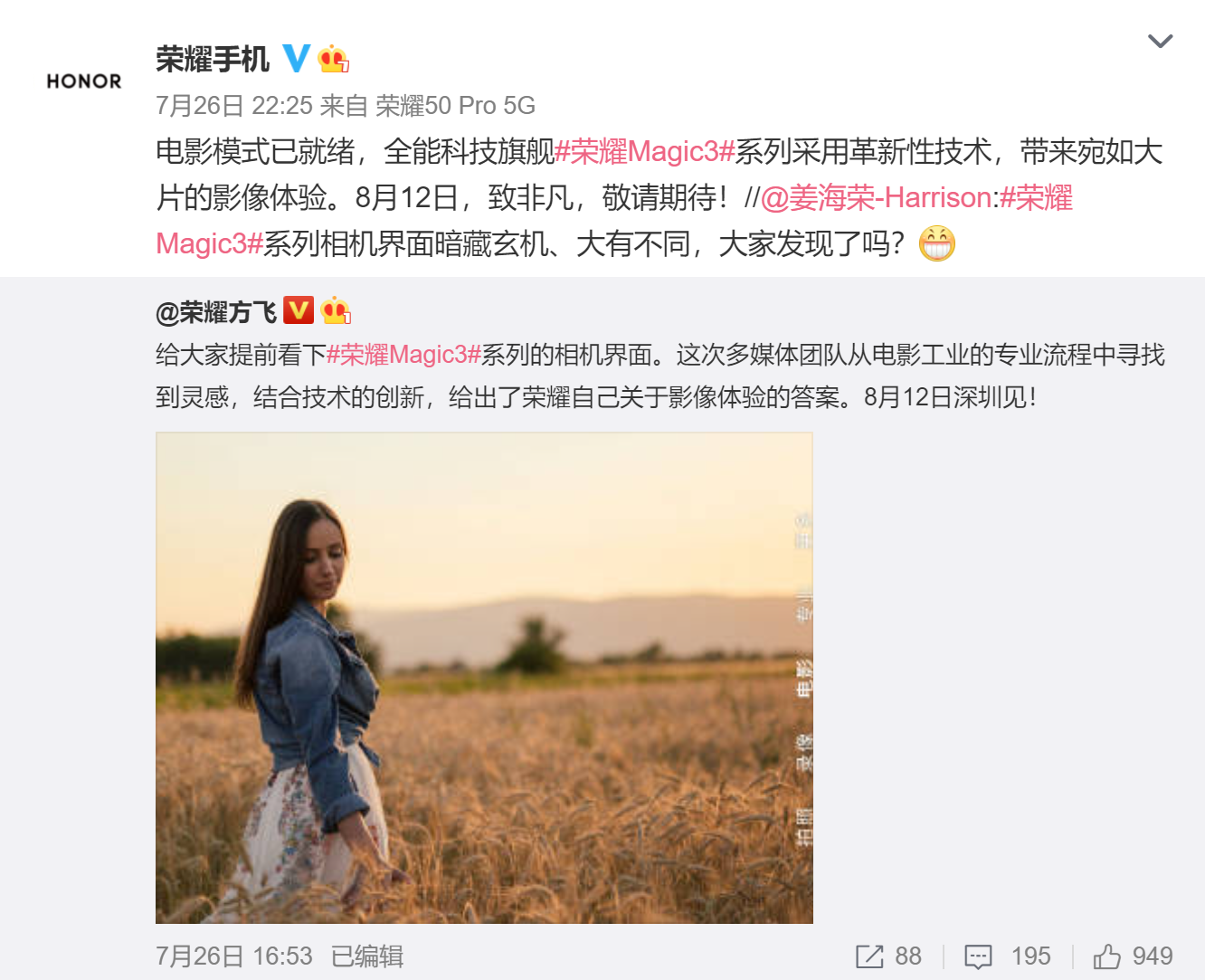
Task: Open the 荣耀手机 account name
Action: (213, 60)
